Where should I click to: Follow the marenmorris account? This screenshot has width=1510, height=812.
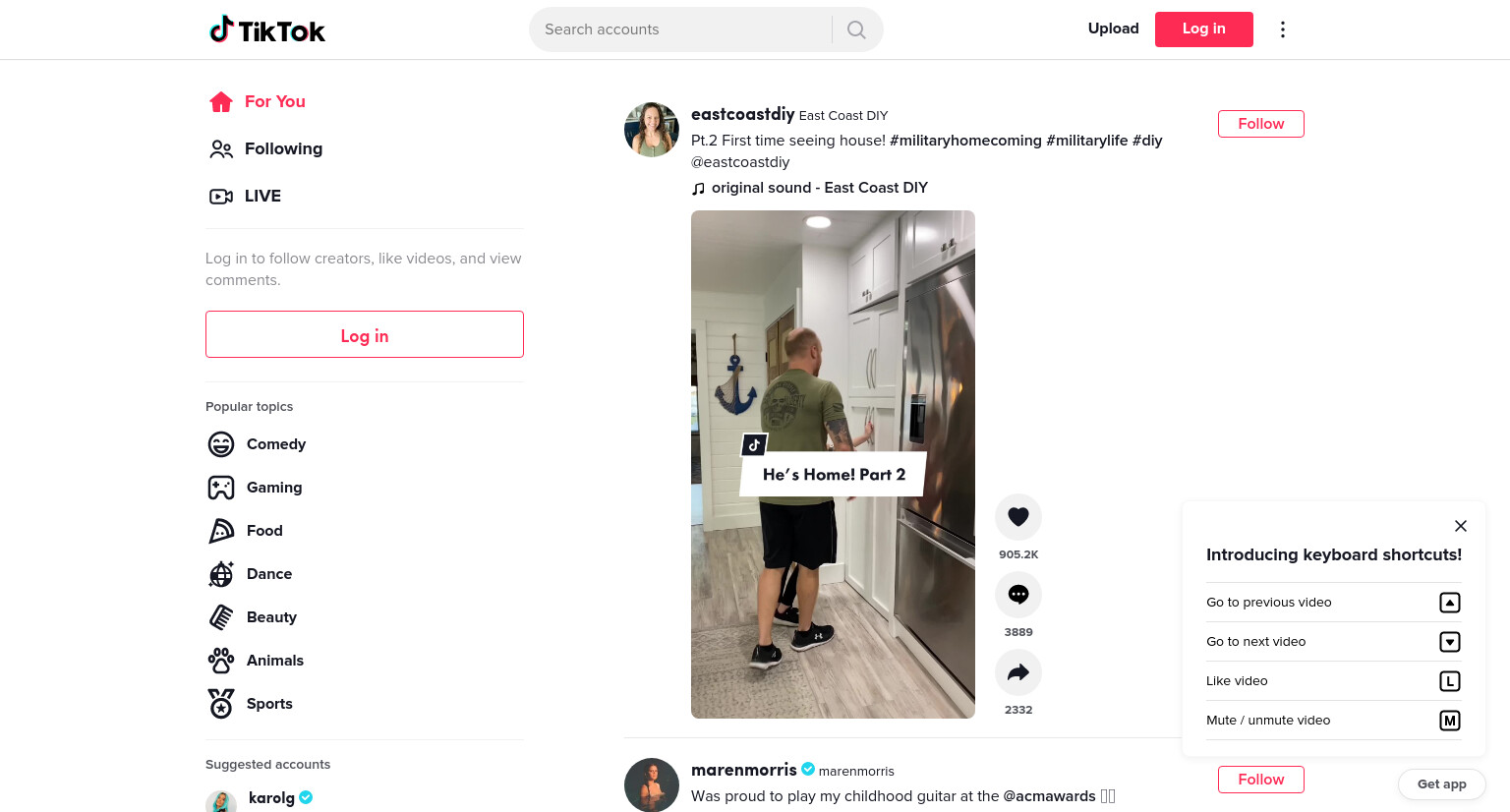(x=1261, y=780)
